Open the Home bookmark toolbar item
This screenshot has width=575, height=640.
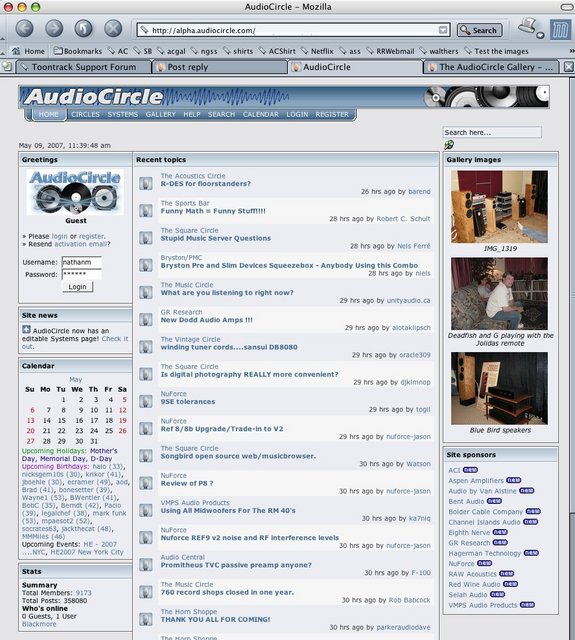point(29,51)
